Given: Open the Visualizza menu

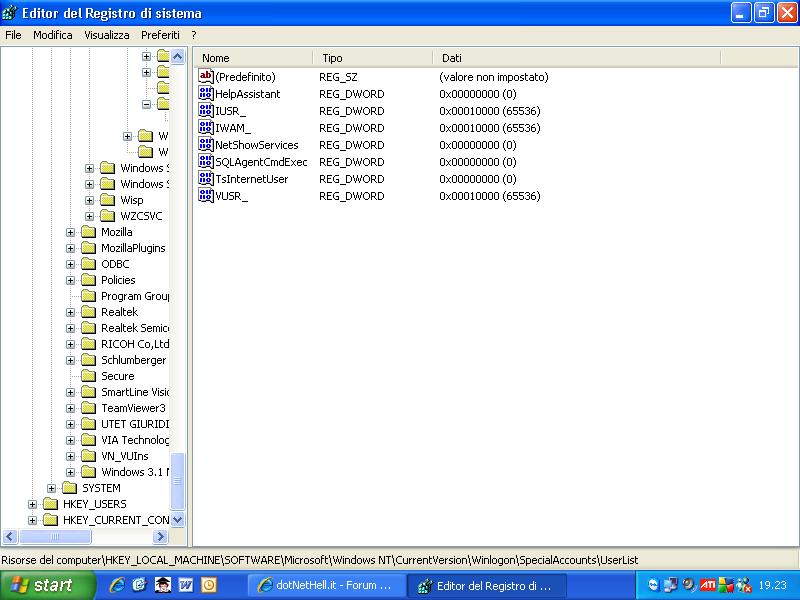Looking at the screenshot, I should (x=107, y=35).
